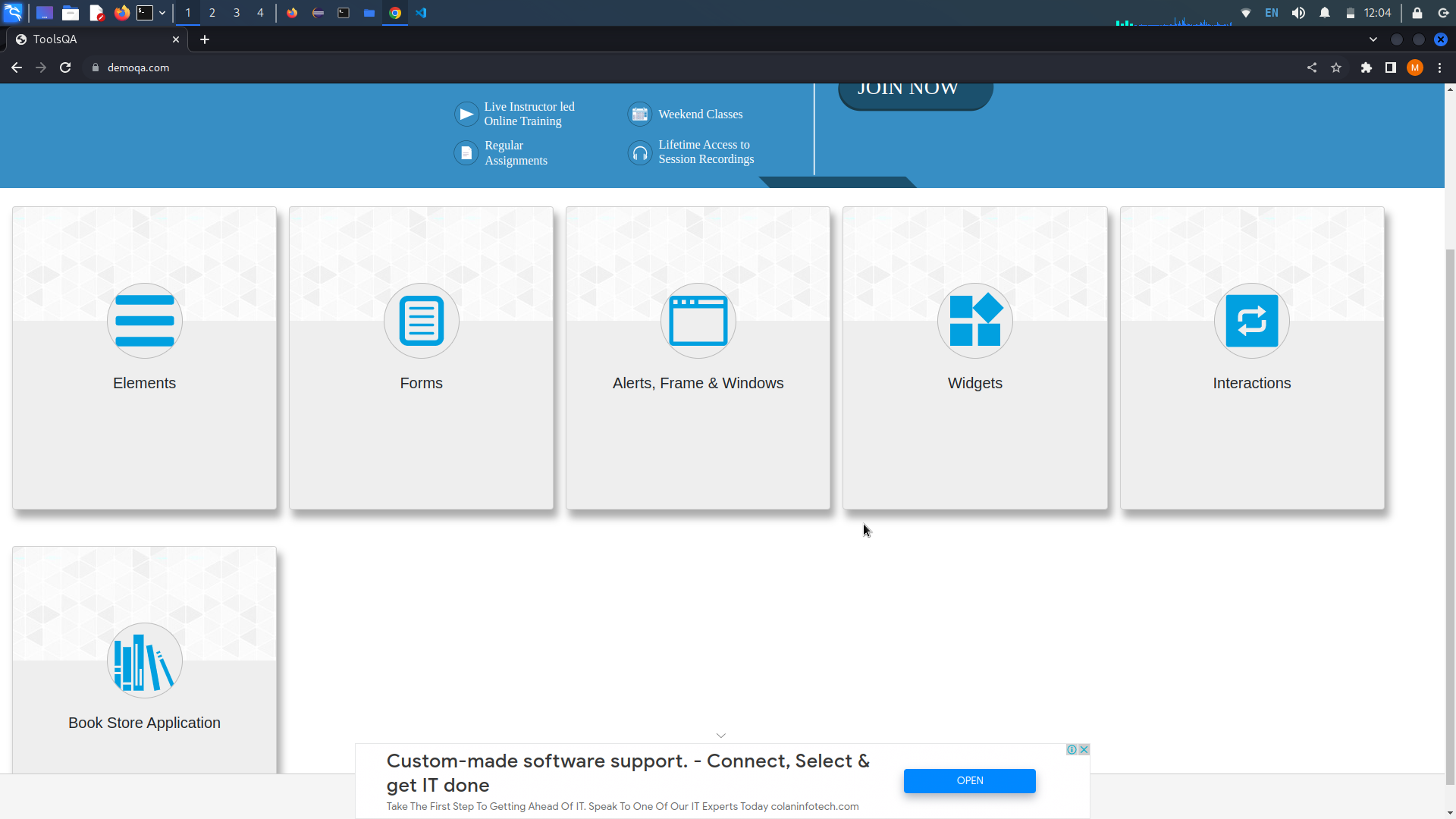The height and width of the screenshot is (819, 1456).
Task: Open the Chrome extensions puzzle icon
Action: [x=1367, y=67]
